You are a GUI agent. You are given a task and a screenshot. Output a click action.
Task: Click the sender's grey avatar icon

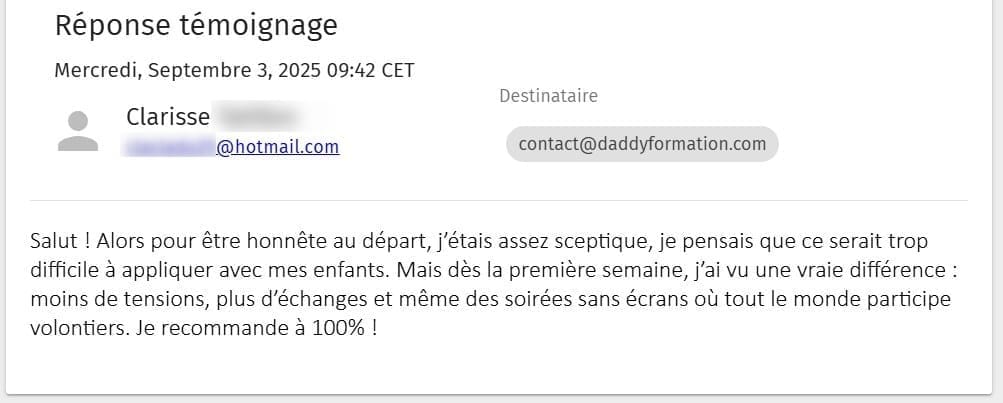click(x=78, y=131)
